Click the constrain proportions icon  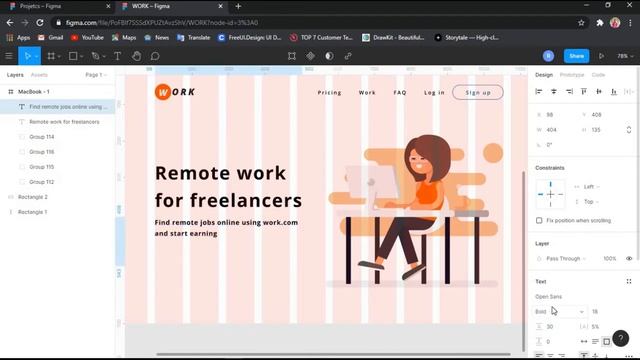click(629, 130)
